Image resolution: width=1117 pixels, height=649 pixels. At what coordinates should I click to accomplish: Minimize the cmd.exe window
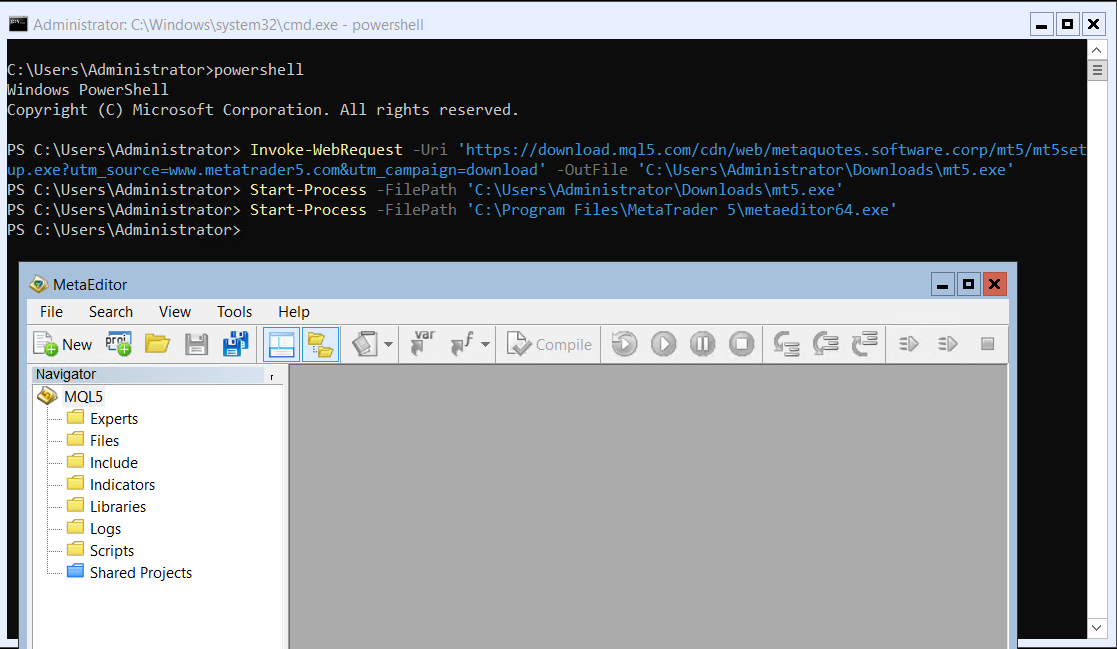pos(1041,25)
